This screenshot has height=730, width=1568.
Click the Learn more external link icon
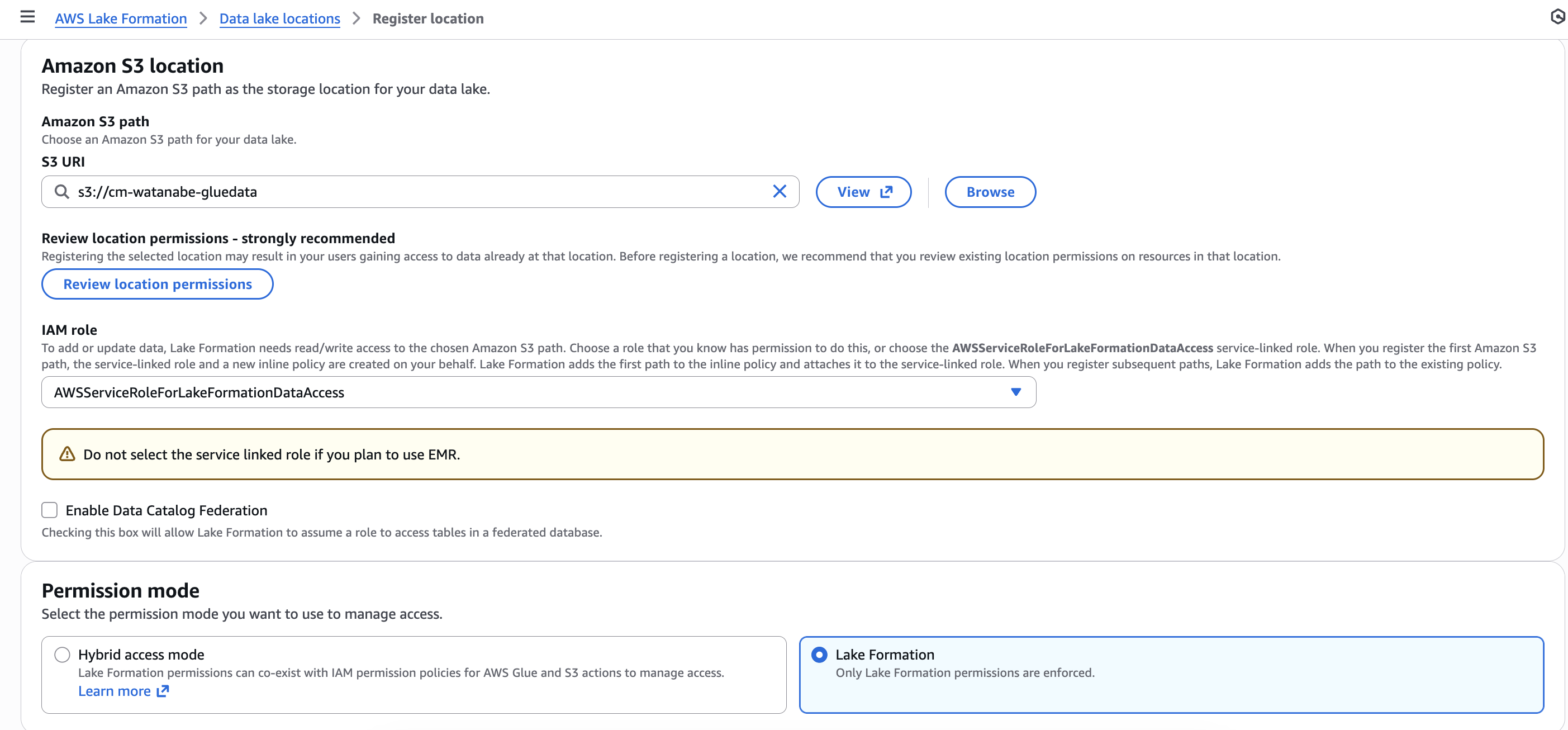(163, 691)
